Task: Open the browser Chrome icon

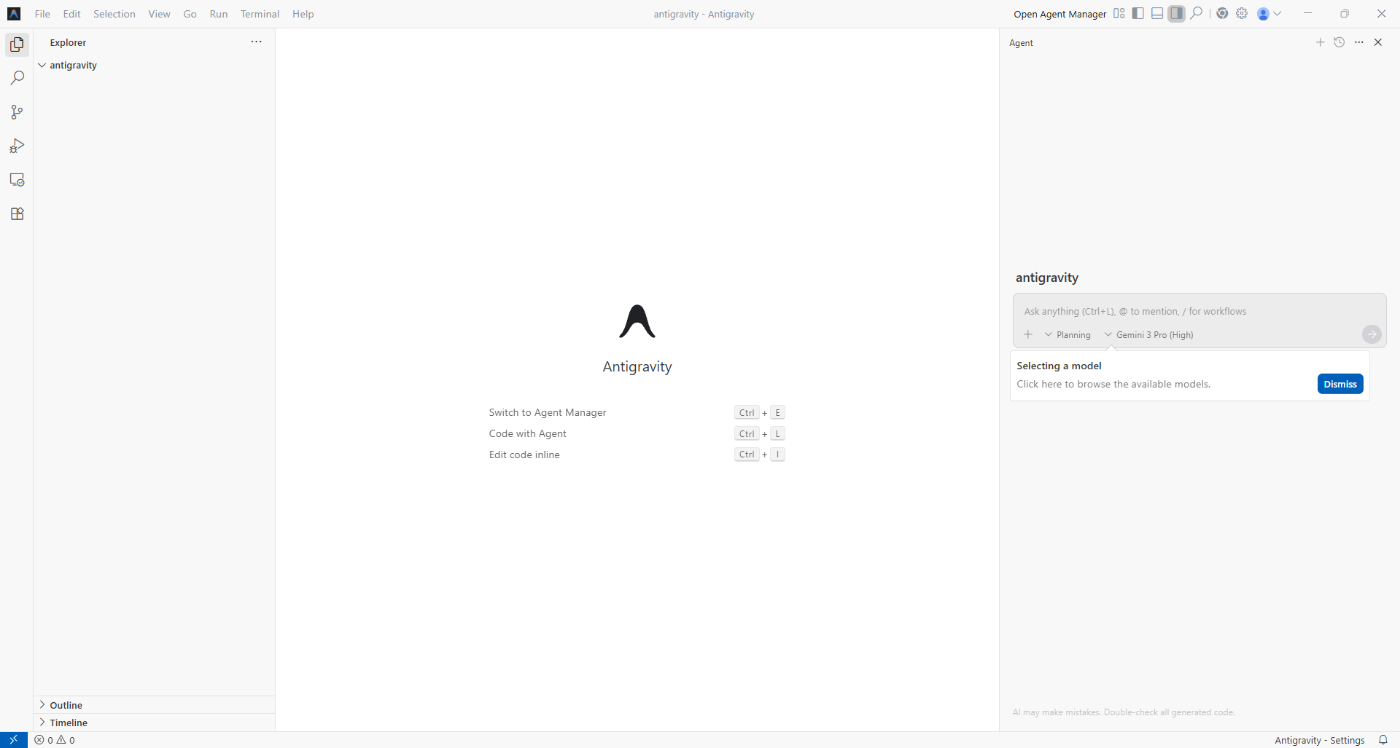Action: pos(1222,14)
